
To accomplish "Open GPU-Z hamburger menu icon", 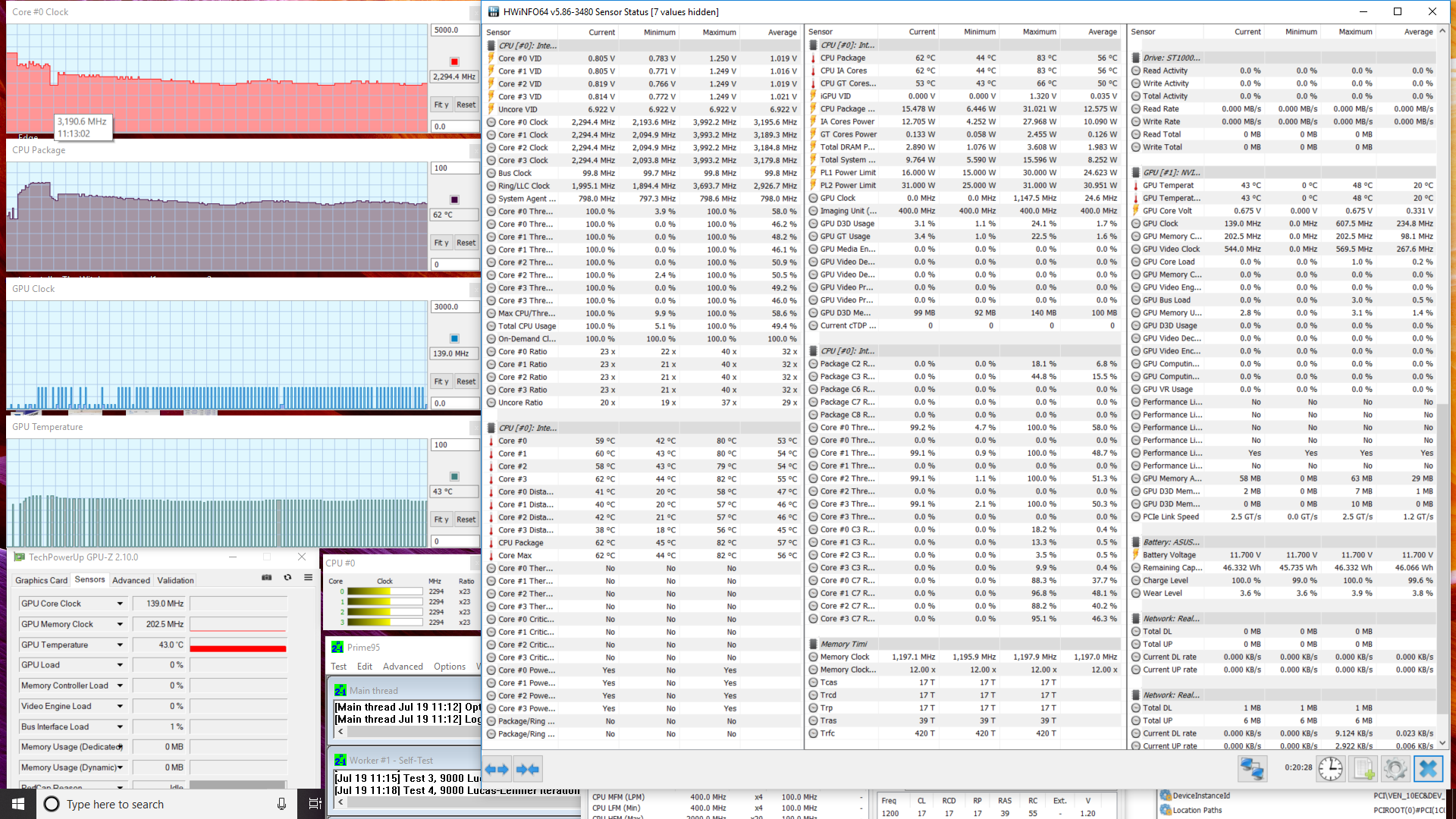I will [308, 578].
